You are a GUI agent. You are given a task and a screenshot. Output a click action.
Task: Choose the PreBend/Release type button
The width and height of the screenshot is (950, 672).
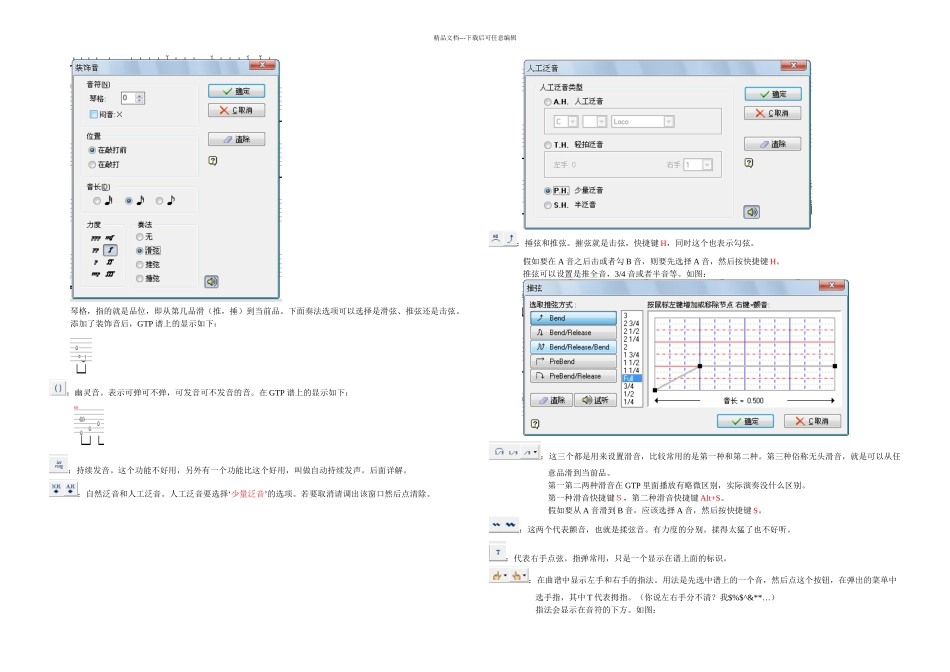click(x=573, y=376)
